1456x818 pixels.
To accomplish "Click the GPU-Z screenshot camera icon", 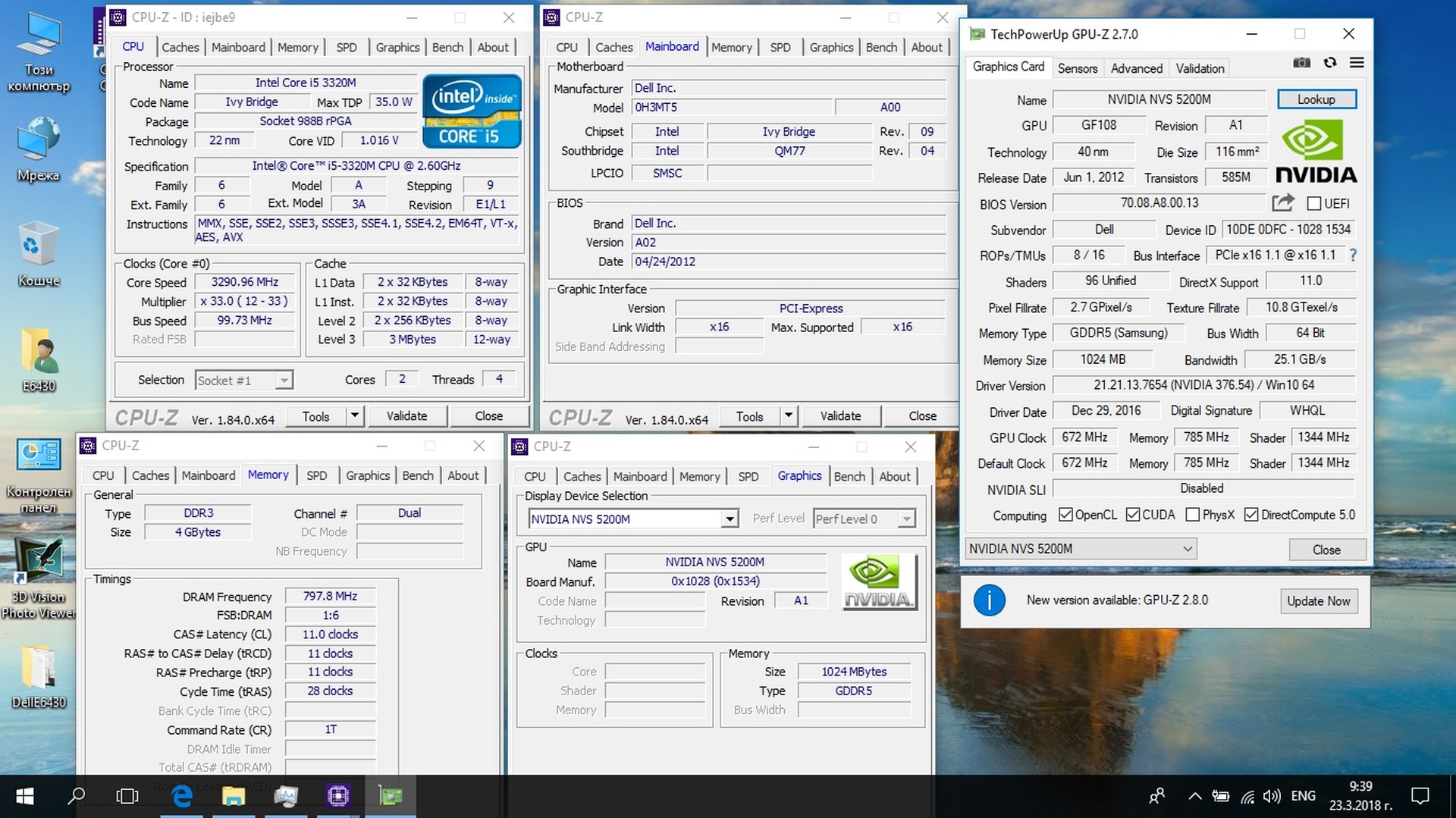I will point(1301,63).
